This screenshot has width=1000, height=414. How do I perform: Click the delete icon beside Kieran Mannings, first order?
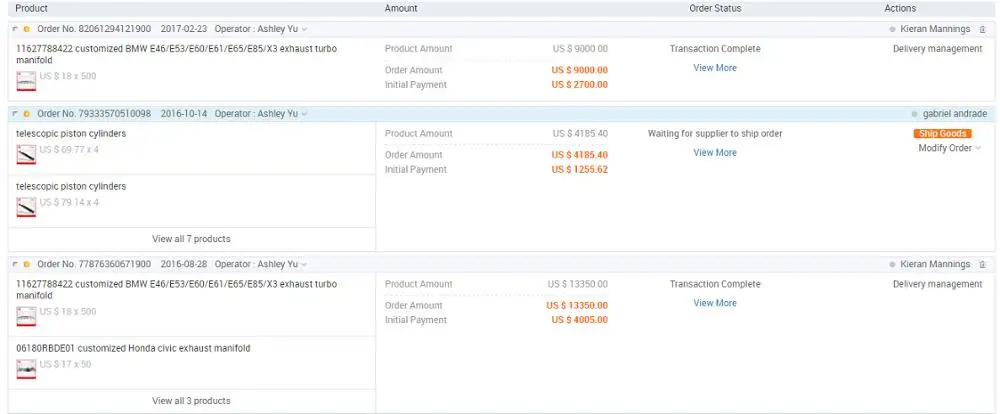pyautogui.click(x=982, y=29)
